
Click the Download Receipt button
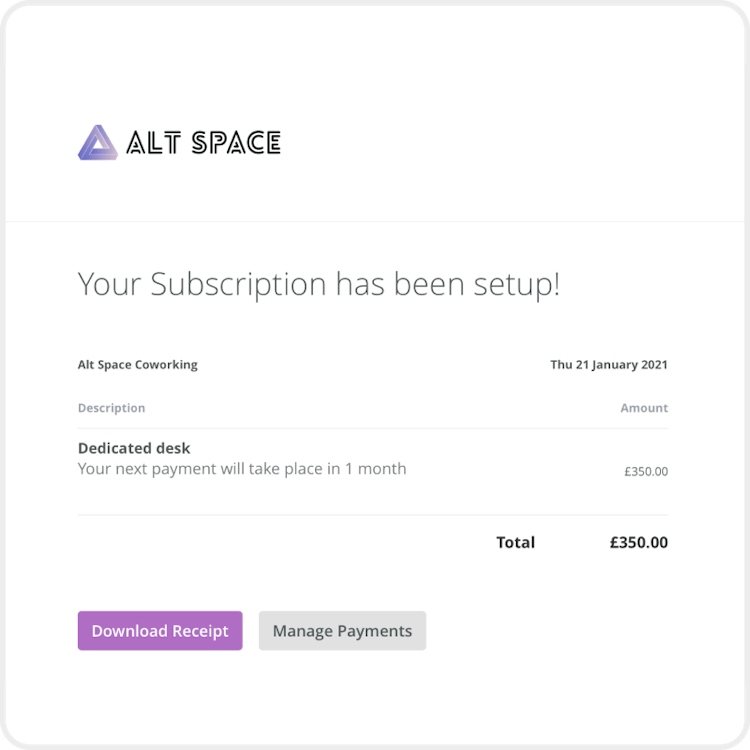(160, 630)
